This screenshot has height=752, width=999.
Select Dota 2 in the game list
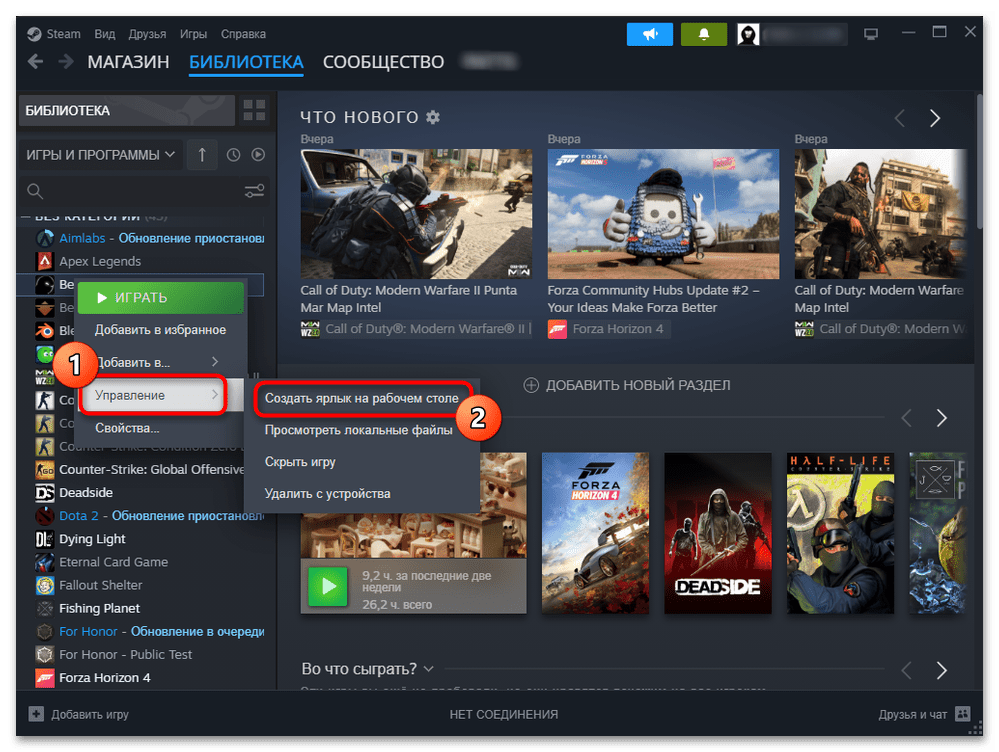149,516
